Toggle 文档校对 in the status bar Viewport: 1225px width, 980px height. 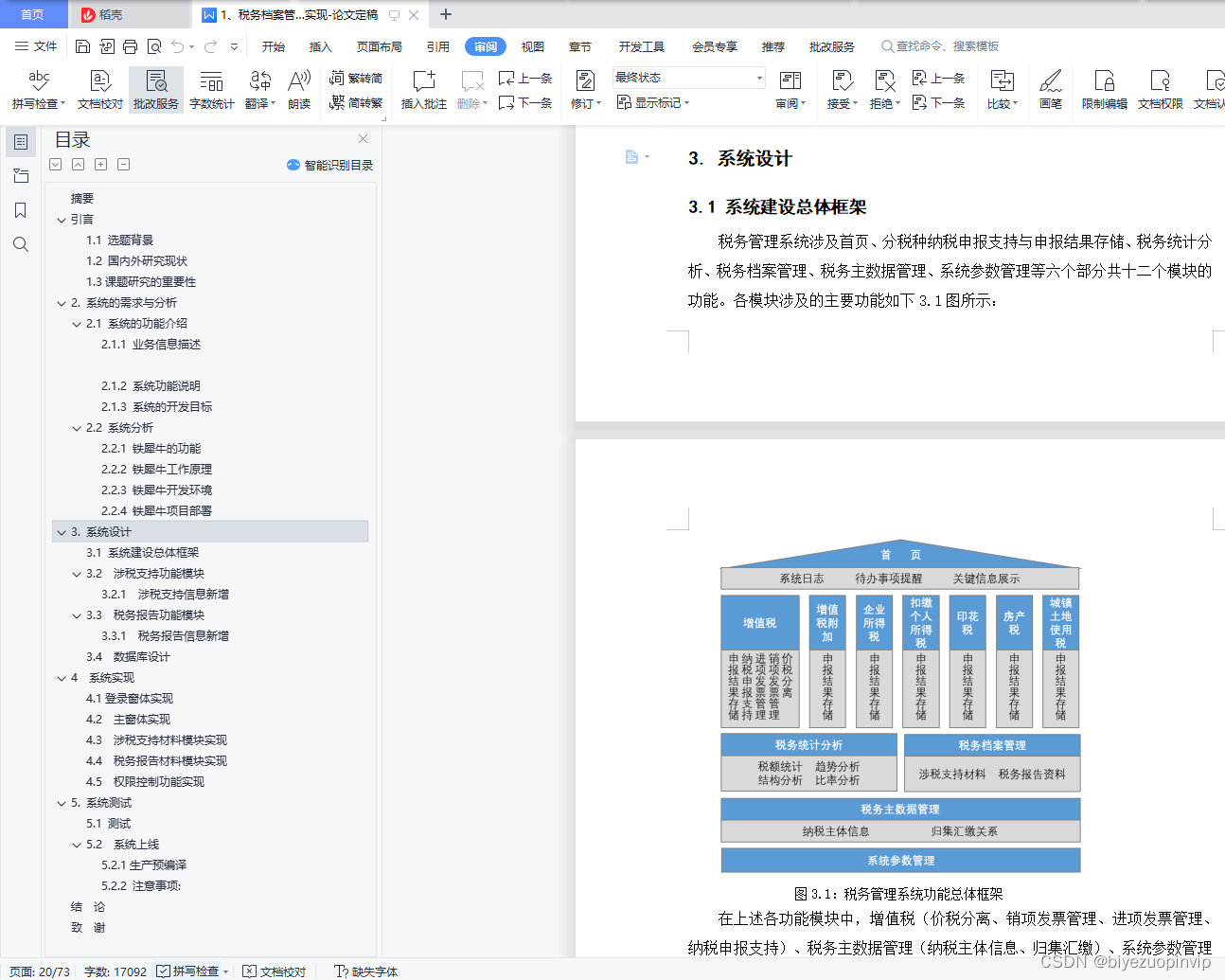click(275, 971)
